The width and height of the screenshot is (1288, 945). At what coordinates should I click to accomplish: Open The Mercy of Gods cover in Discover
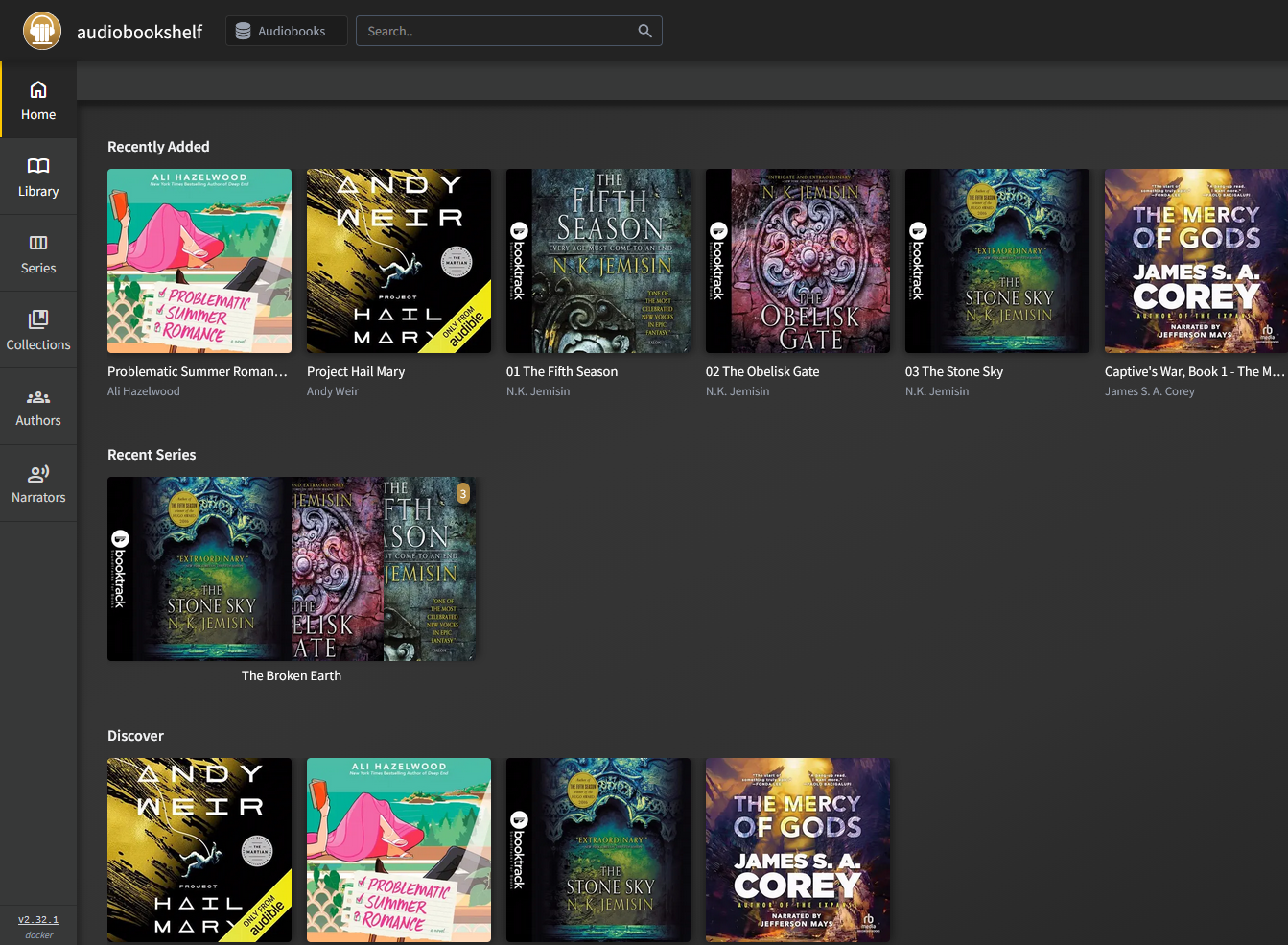coord(798,850)
